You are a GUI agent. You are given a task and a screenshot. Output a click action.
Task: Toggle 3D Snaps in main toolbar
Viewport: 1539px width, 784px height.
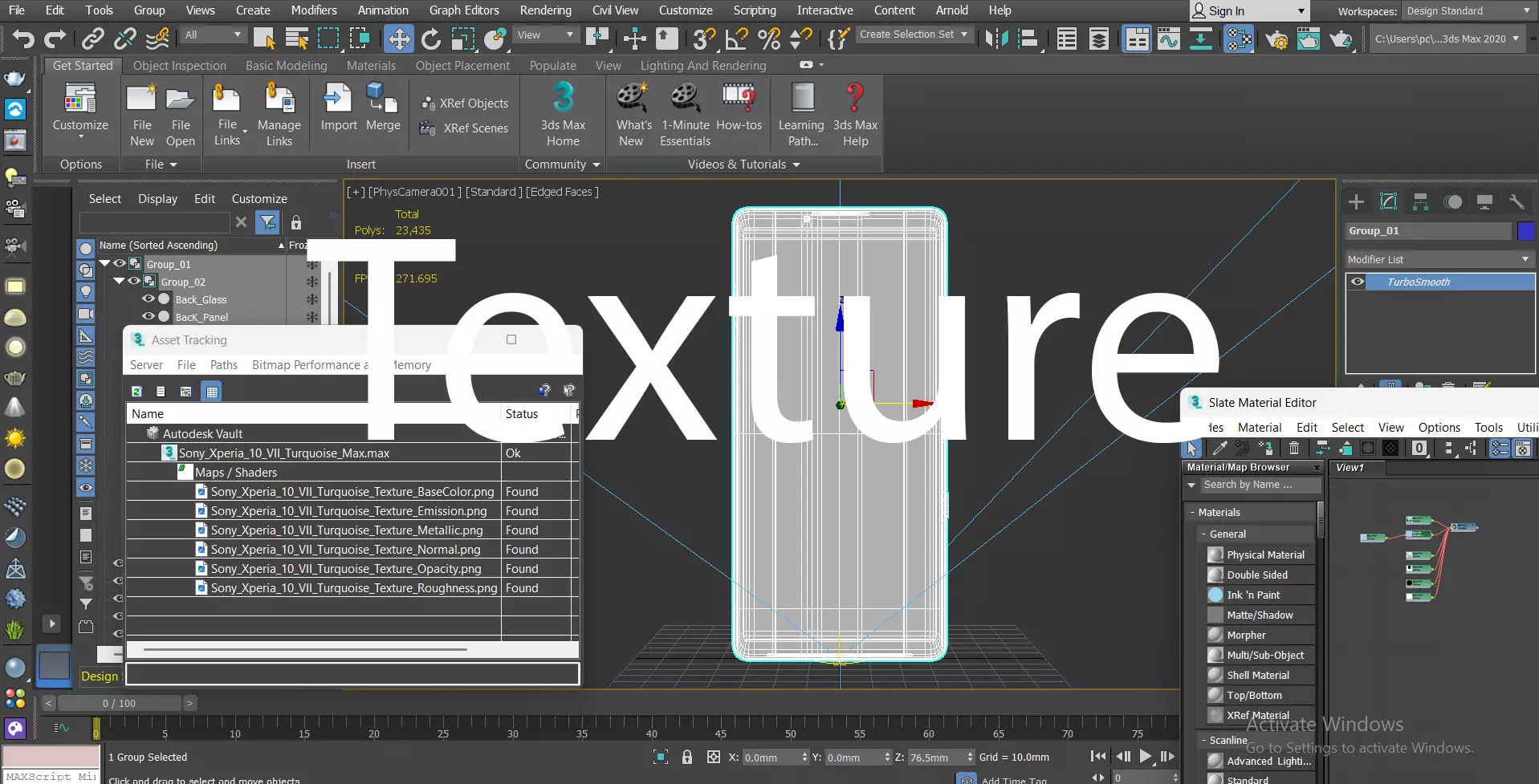pyautogui.click(x=704, y=39)
